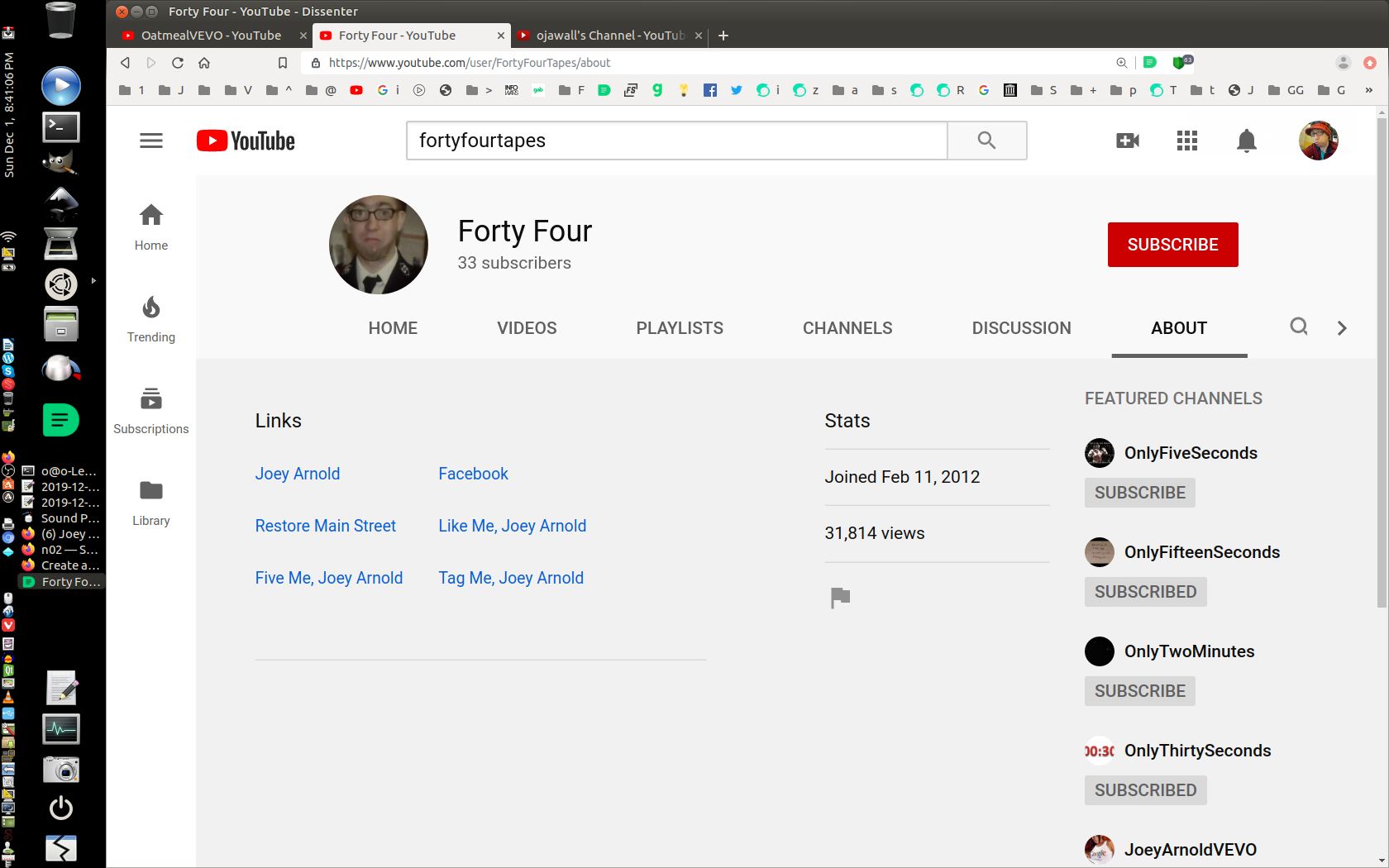Open Home in the left sidebar
Screen dimensions: 1389x868
click(151, 227)
